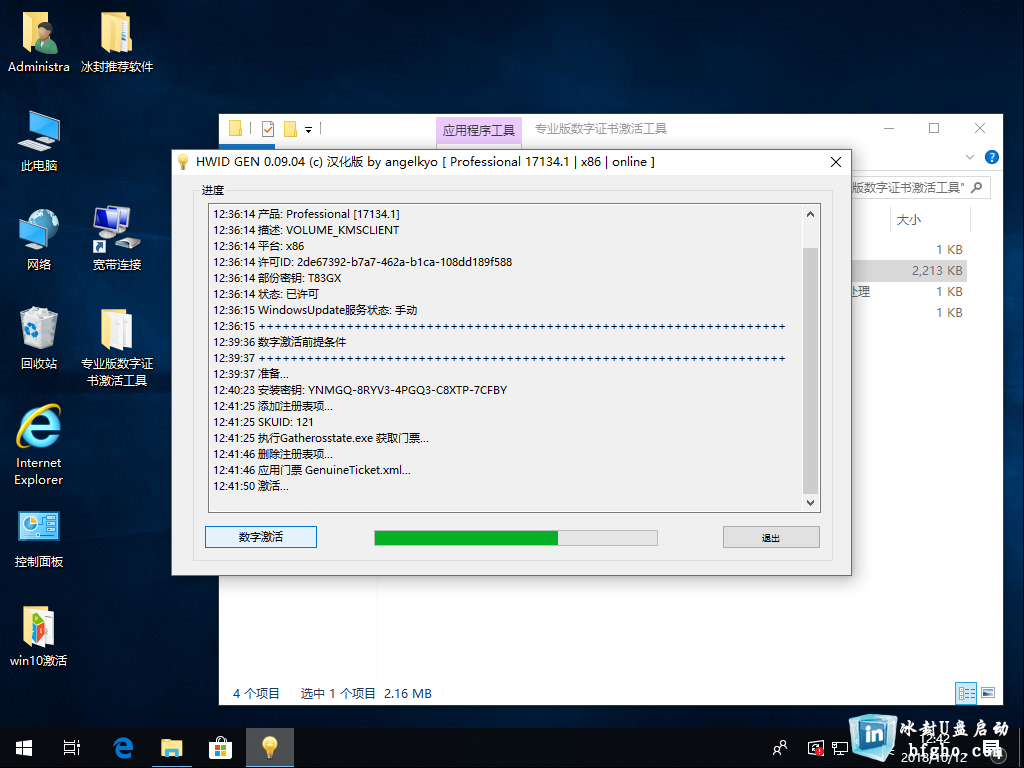Click the 数字激活 button

[261, 537]
